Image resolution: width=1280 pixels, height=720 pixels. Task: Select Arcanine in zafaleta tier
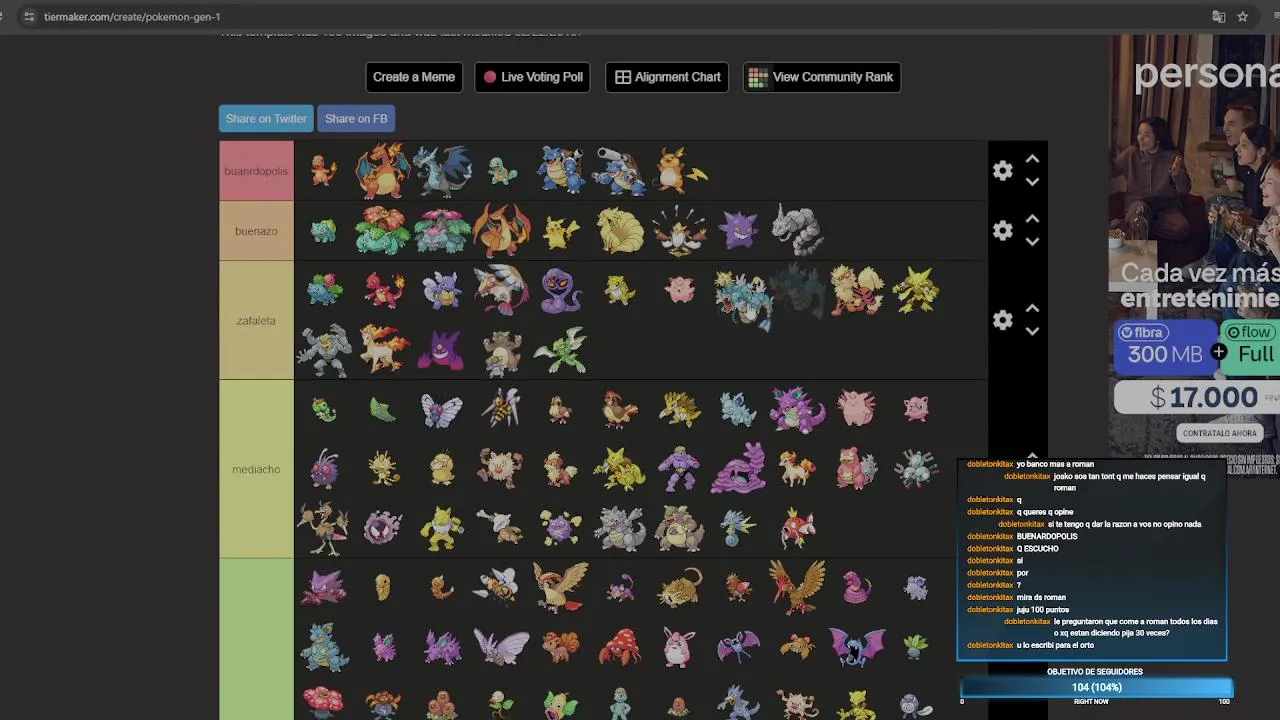pos(857,290)
